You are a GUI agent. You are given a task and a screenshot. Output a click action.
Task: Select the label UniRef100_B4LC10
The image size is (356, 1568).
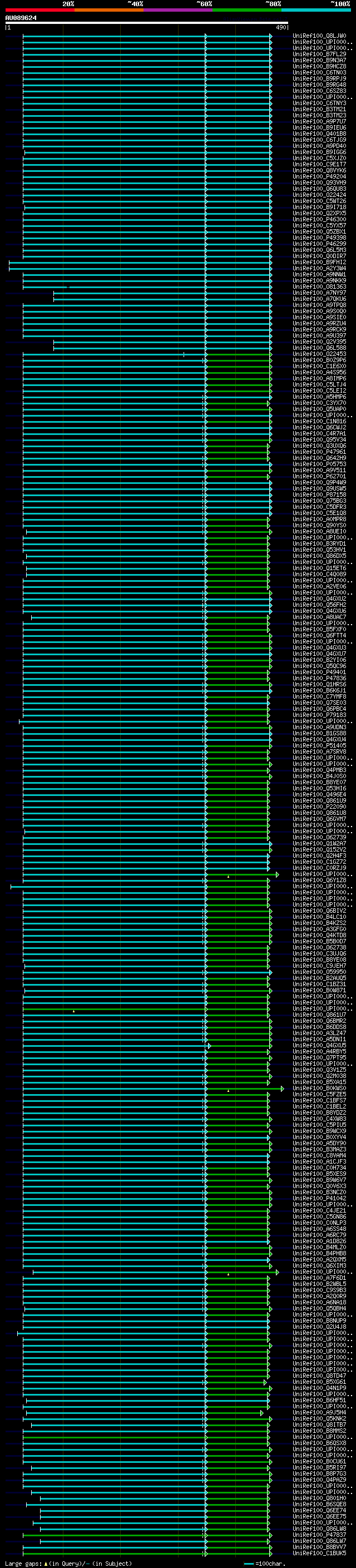point(319,917)
